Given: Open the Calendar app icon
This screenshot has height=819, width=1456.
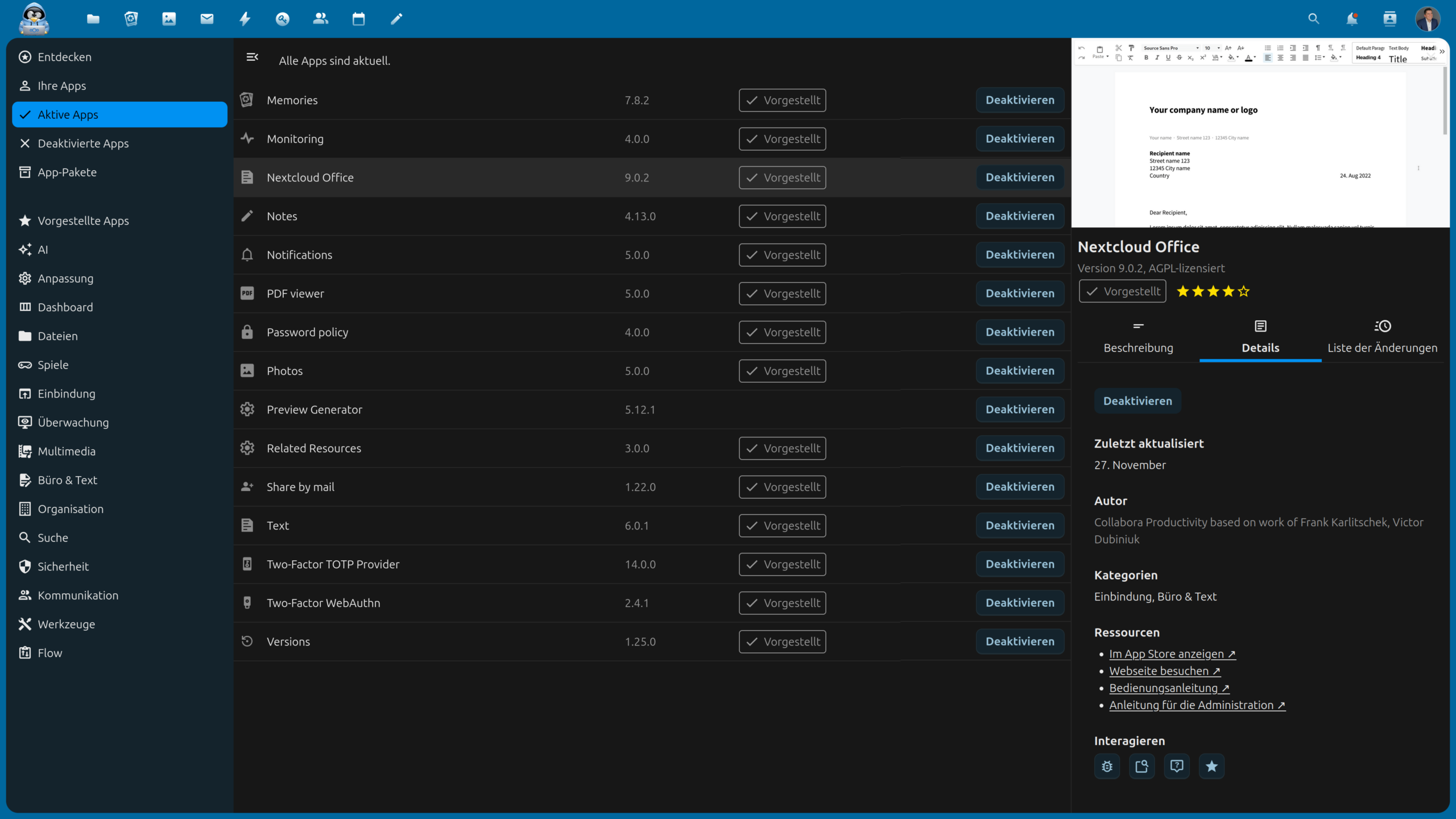Looking at the screenshot, I should coord(358,19).
